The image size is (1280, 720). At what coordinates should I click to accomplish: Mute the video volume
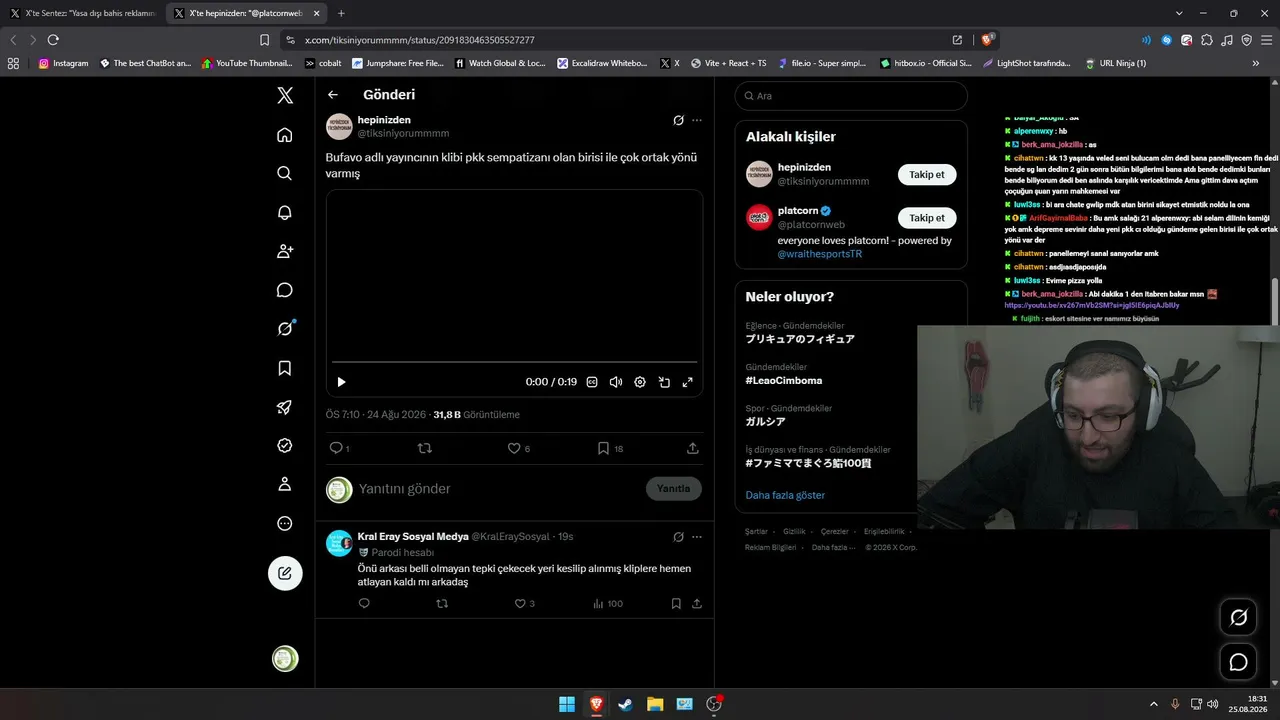616,382
